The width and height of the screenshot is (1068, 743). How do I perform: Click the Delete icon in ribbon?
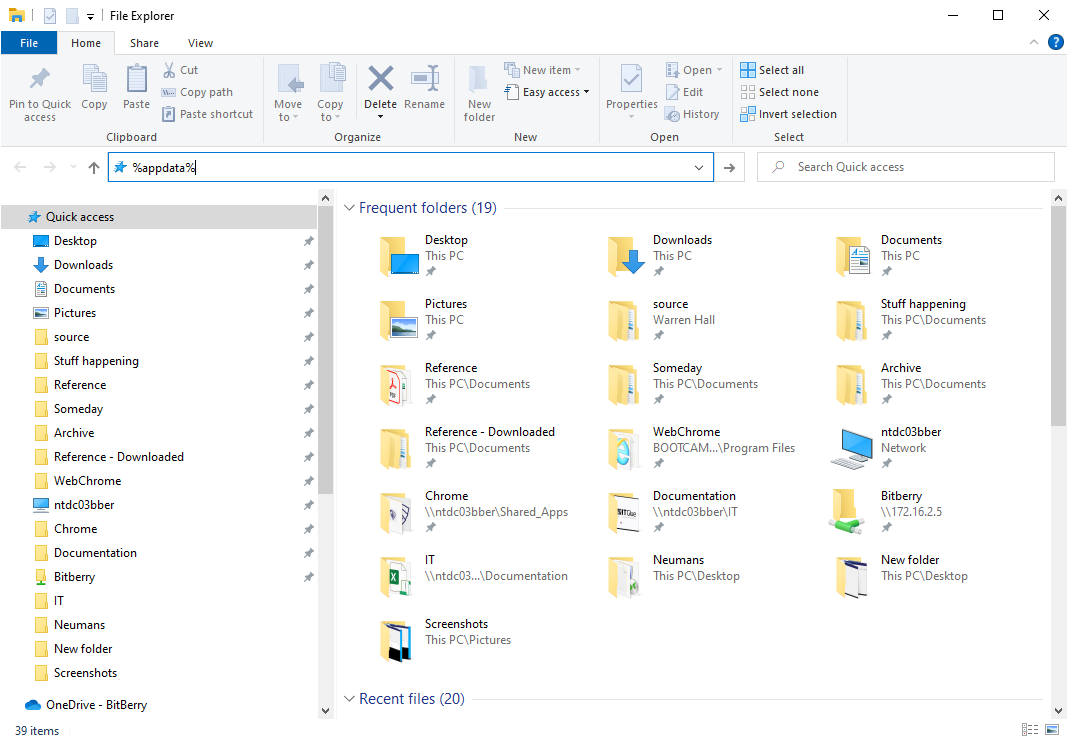tap(380, 80)
